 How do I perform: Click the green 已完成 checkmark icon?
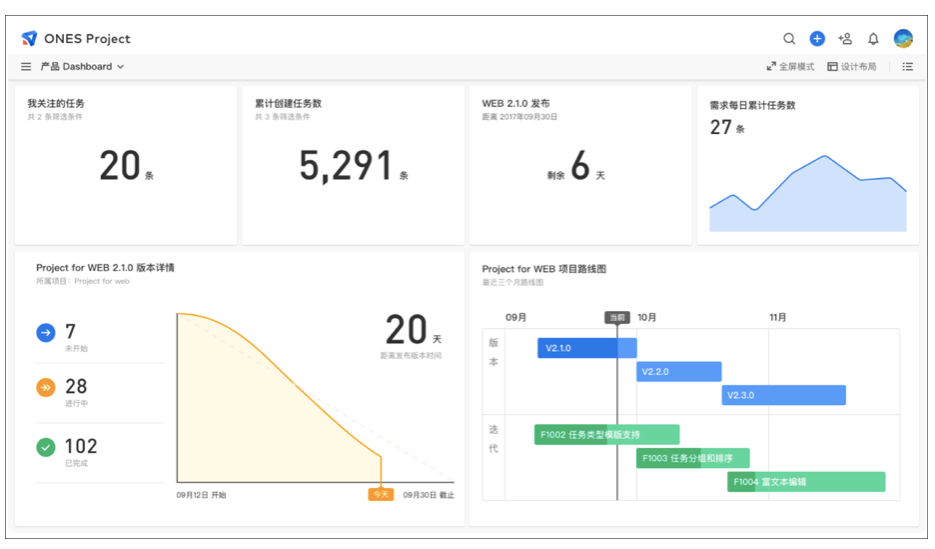click(x=46, y=447)
